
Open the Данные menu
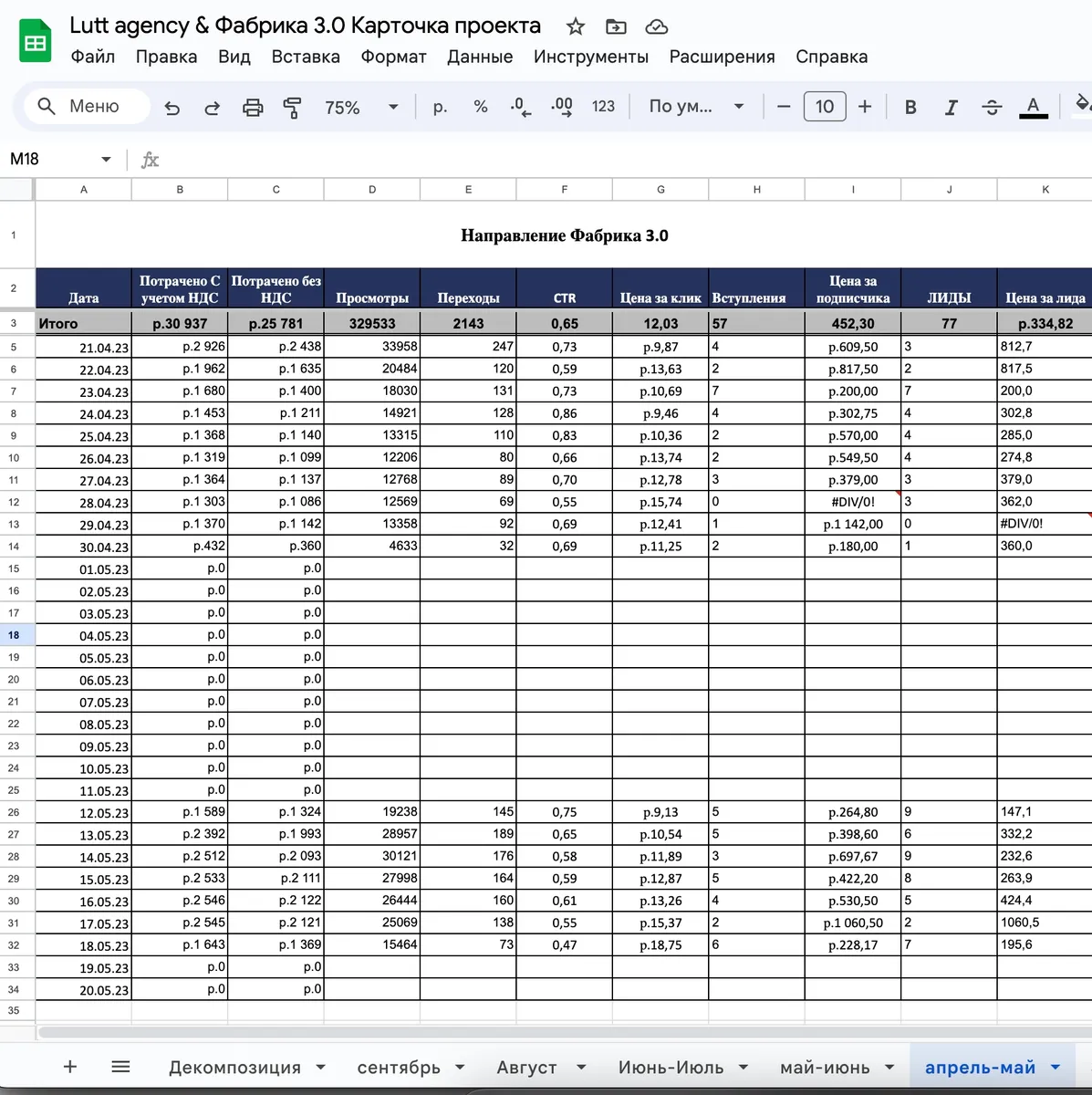point(480,57)
